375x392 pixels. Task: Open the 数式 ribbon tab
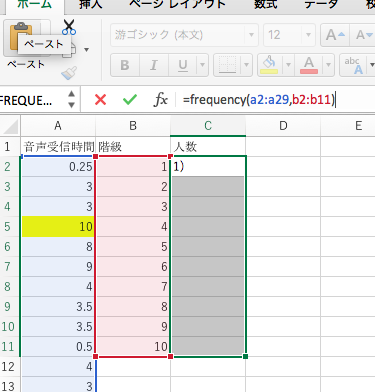click(266, 5)
